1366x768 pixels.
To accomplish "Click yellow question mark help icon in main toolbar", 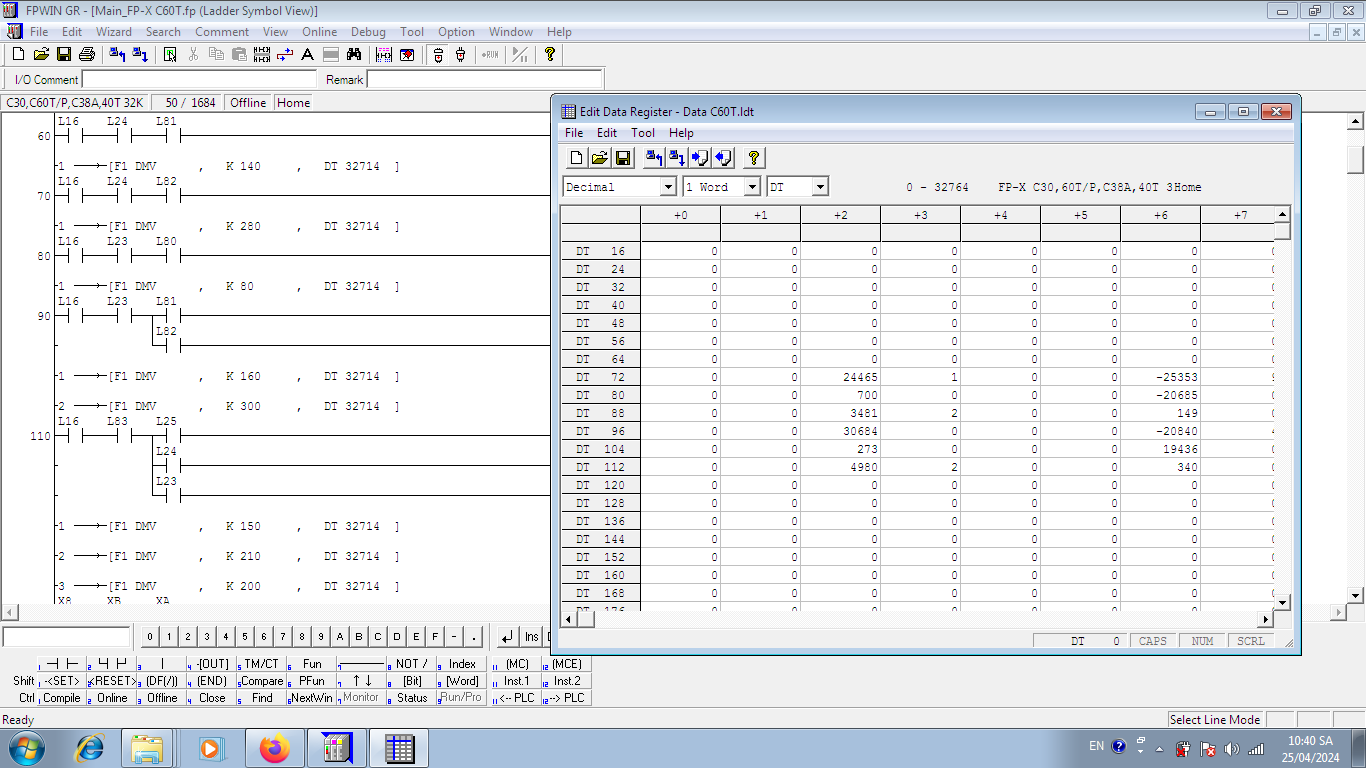I will point(549,55).
